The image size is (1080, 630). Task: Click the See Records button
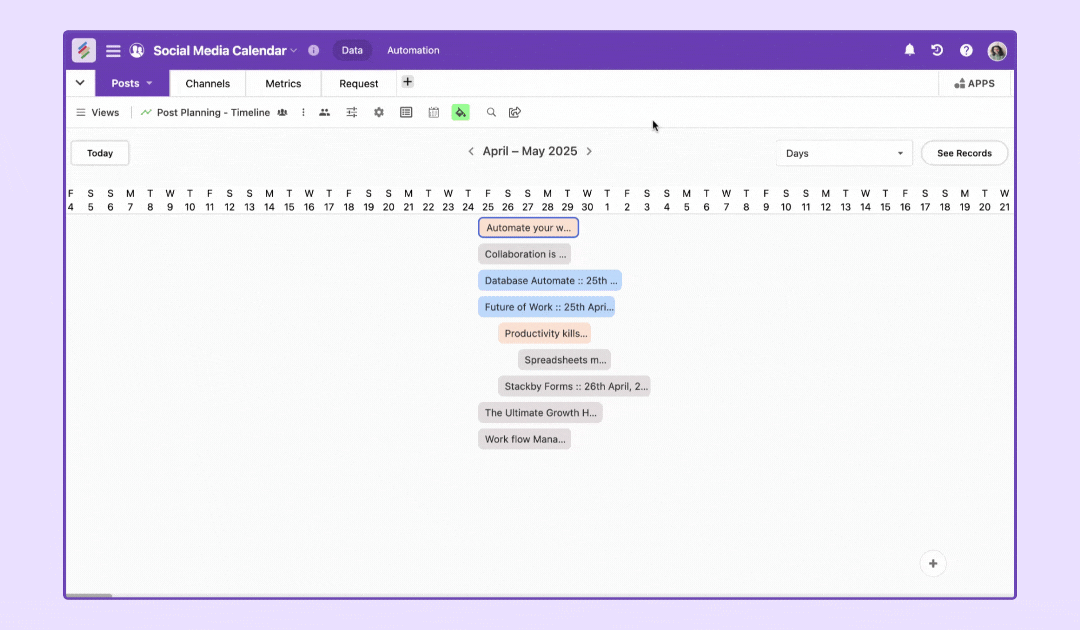(x=964, y=153)
